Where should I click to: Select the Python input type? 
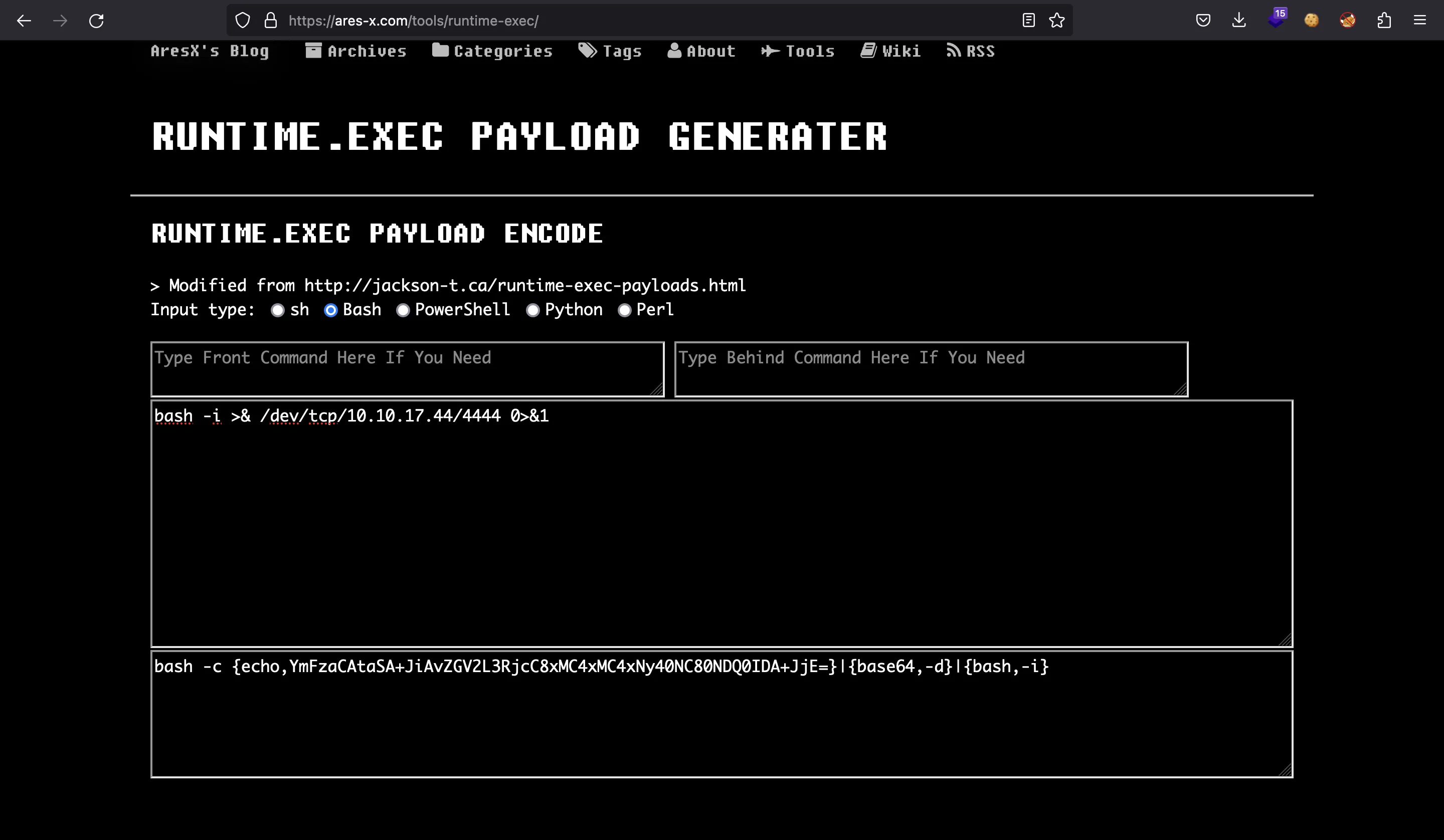click(x=533, y=310)
